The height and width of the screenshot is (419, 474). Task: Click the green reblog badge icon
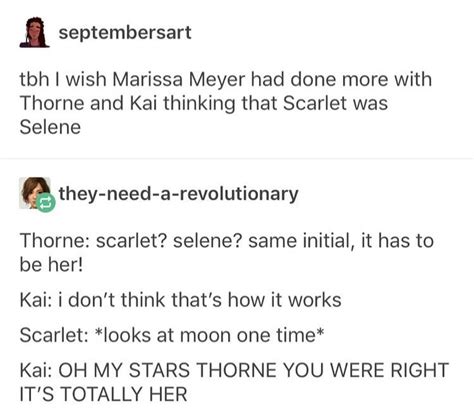point(46,202)
